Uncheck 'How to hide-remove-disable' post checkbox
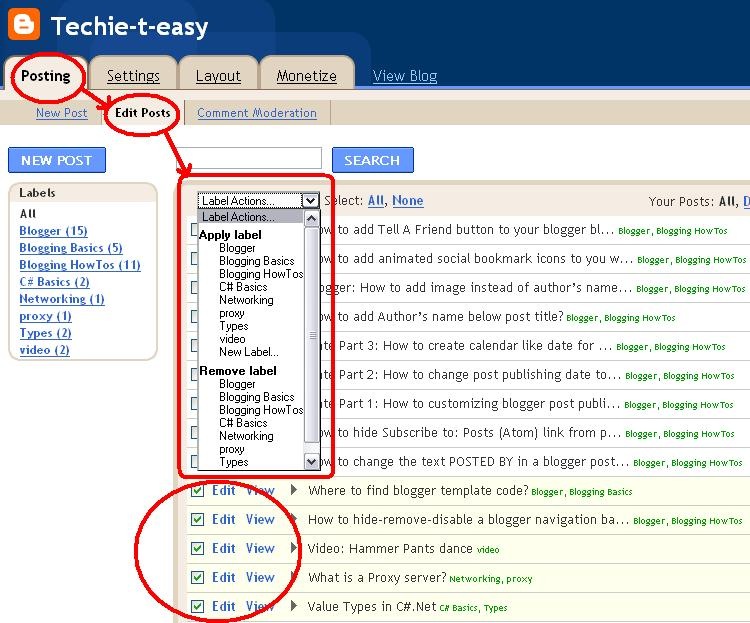The height and width of the screenshot is (623, 750). pyautogui.click(x=198, y=520)
